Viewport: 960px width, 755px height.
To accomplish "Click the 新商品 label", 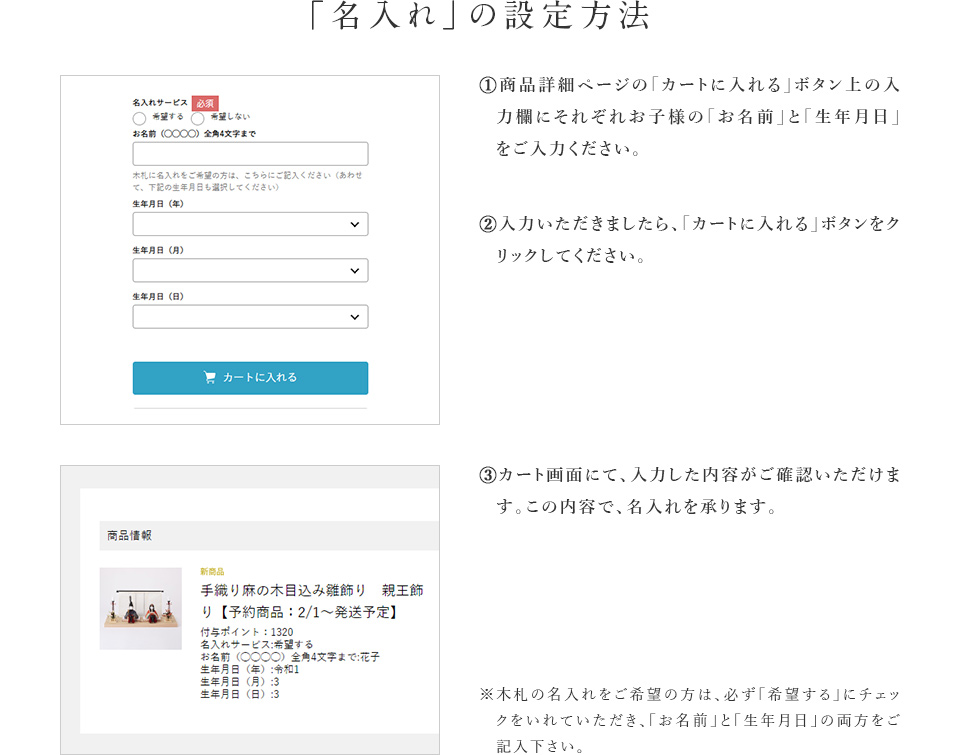I will 212,571.
